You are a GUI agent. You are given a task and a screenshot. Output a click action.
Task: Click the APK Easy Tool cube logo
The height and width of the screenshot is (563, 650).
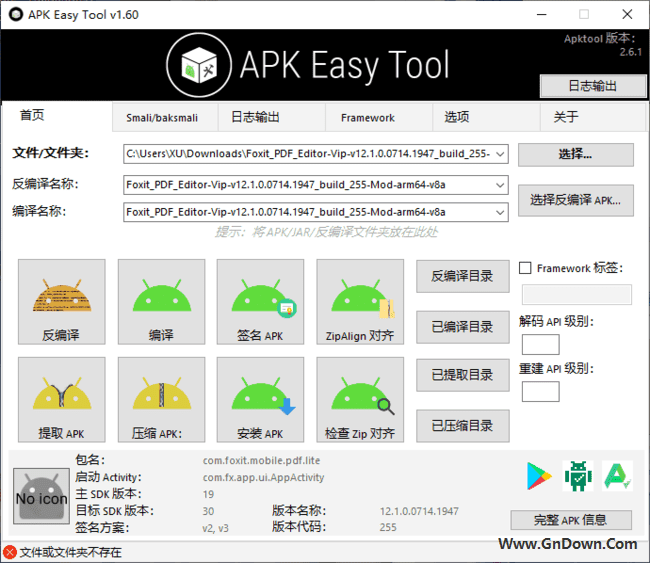coord(199,65)
